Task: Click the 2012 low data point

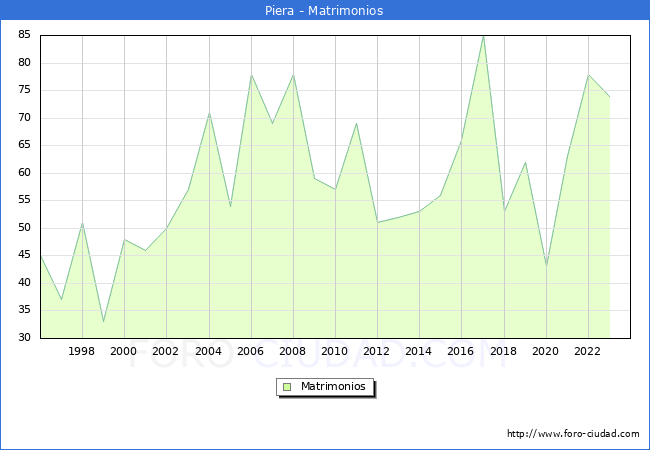Action: coord(377,222)
